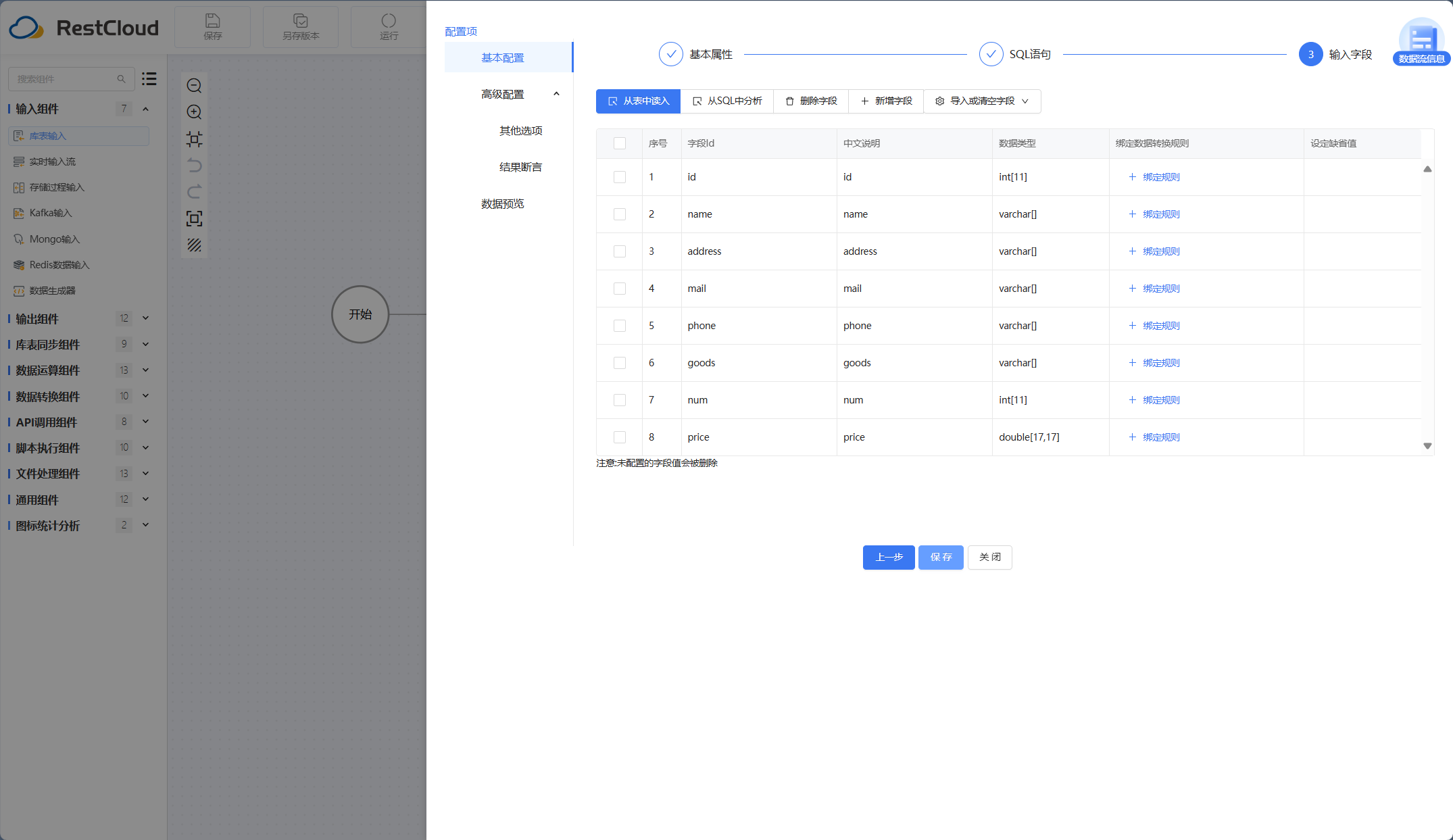Select the 基本配置 menu item
This screenshot has width=1453, height=840.
tap(508, 57)
